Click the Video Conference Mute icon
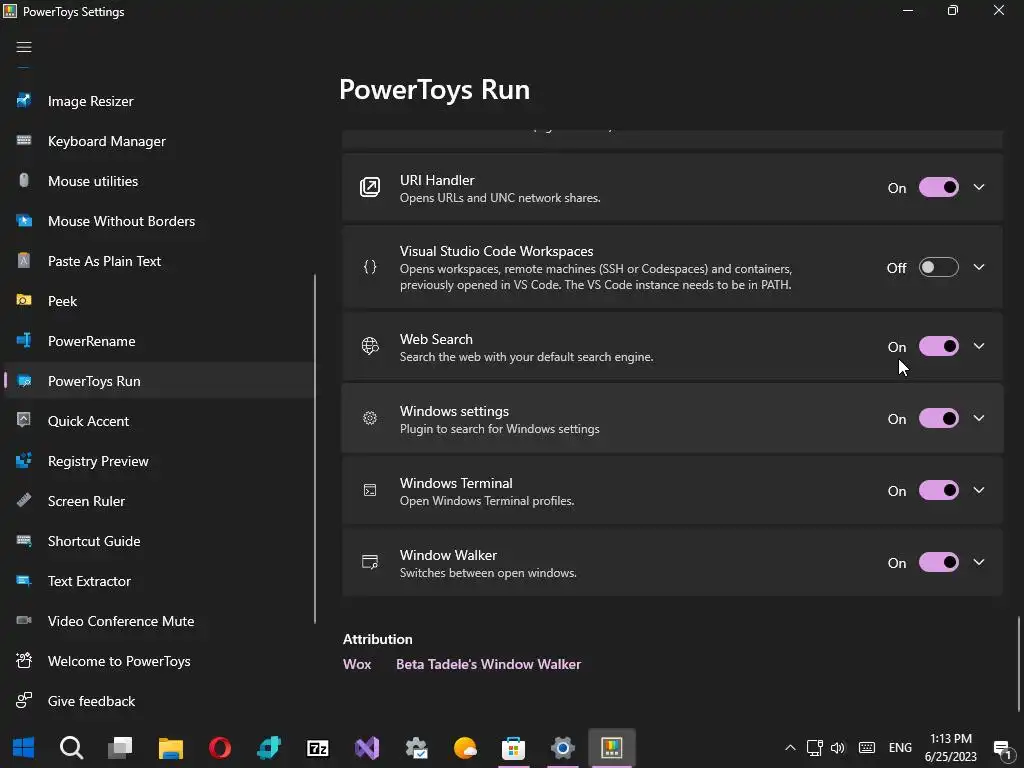The height and width of the screenshot is (768, 1024). 24,620
